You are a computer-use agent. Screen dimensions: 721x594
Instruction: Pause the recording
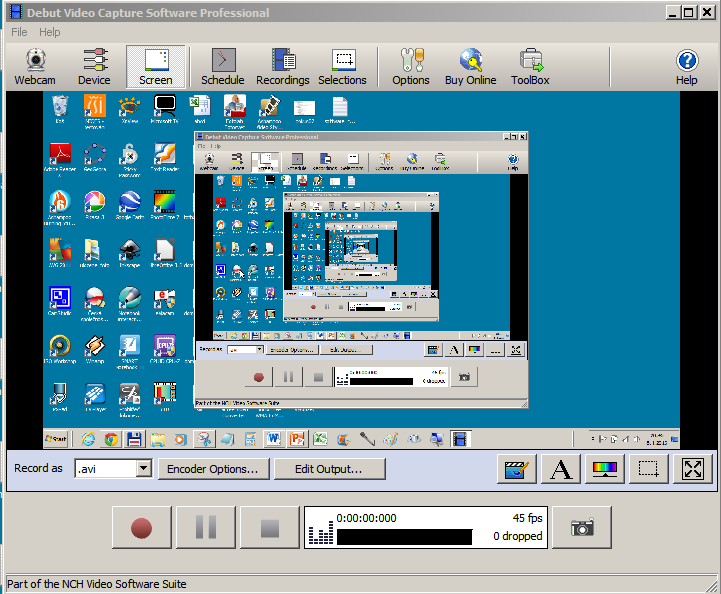point(206,527)
